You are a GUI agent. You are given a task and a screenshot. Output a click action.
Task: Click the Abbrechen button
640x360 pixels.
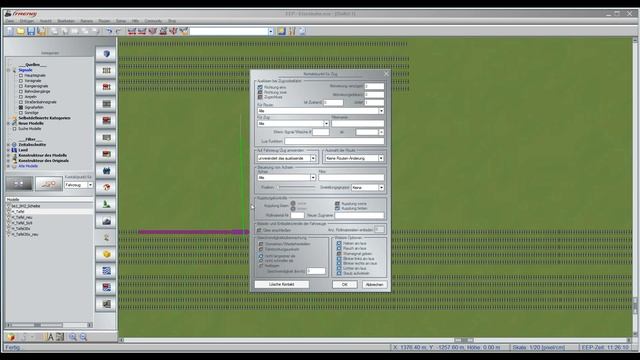(374, 284)
